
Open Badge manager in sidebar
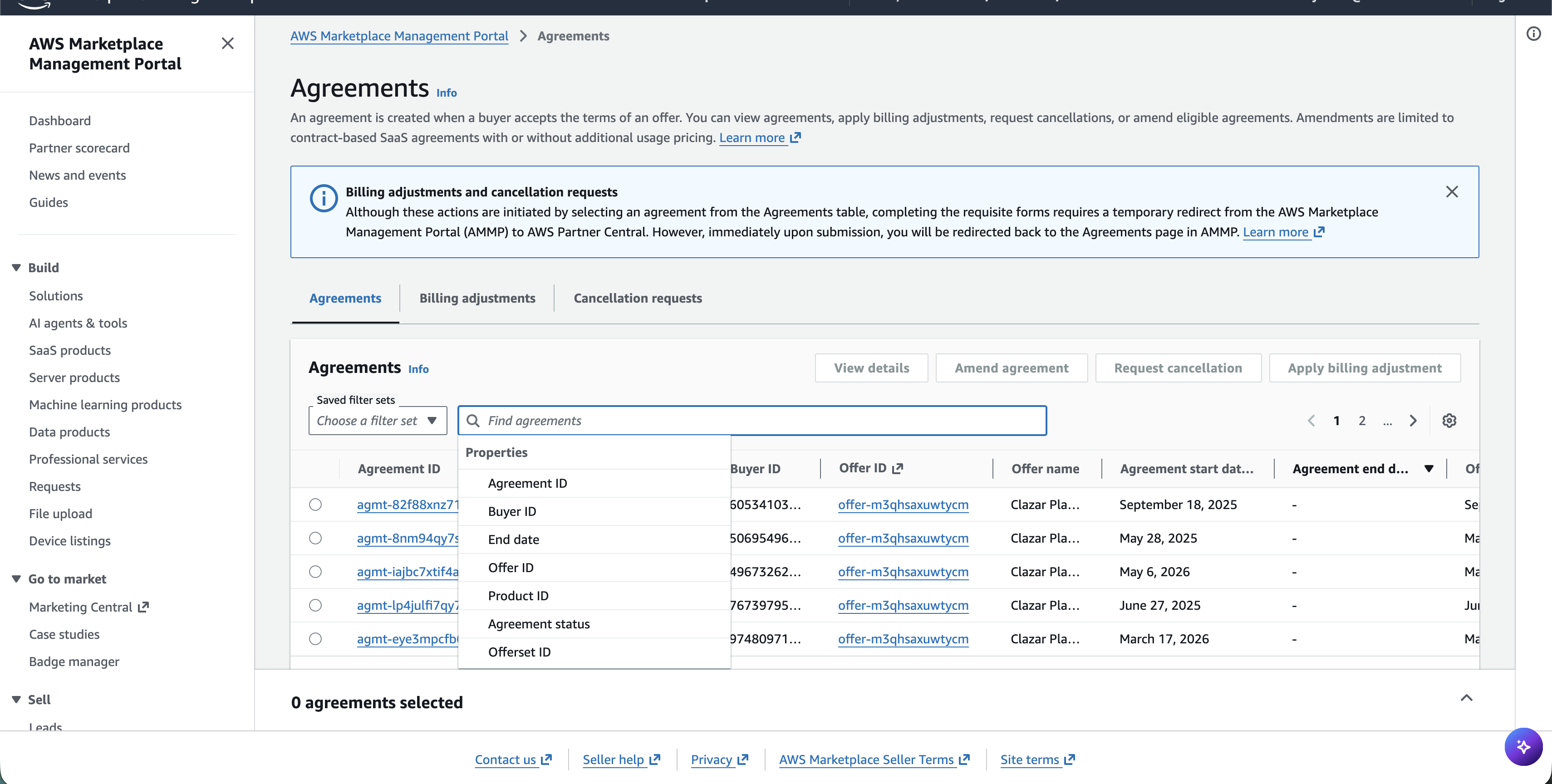pos(74,662)
